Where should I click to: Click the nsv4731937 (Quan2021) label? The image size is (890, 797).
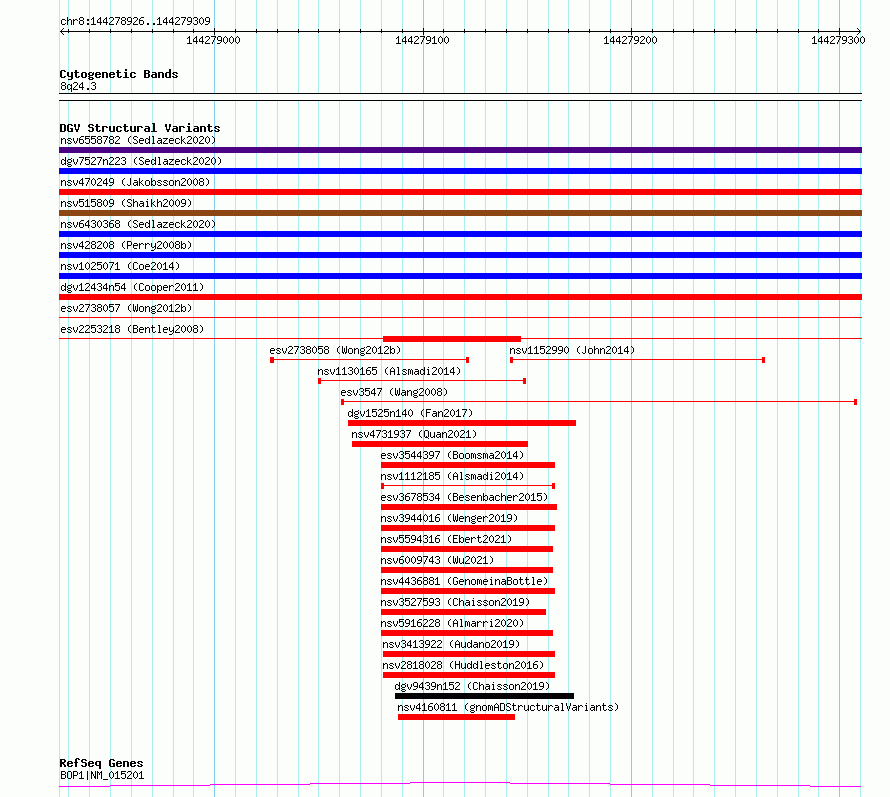414,434
